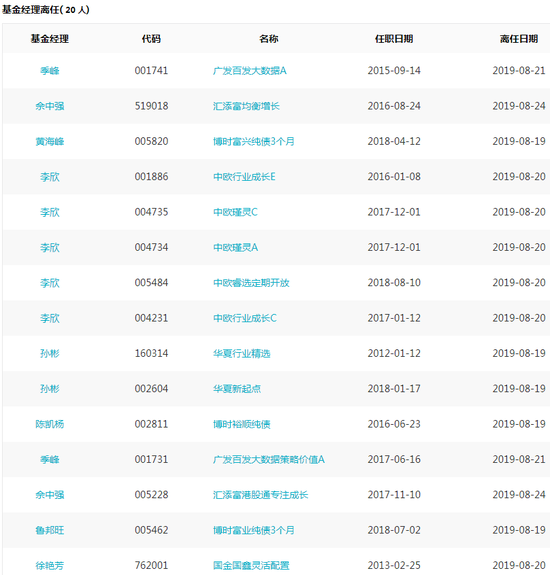This screenshot has width=550, height=575.
Task: Open fund link 广发百发大数据A
Action: point(249,70)
